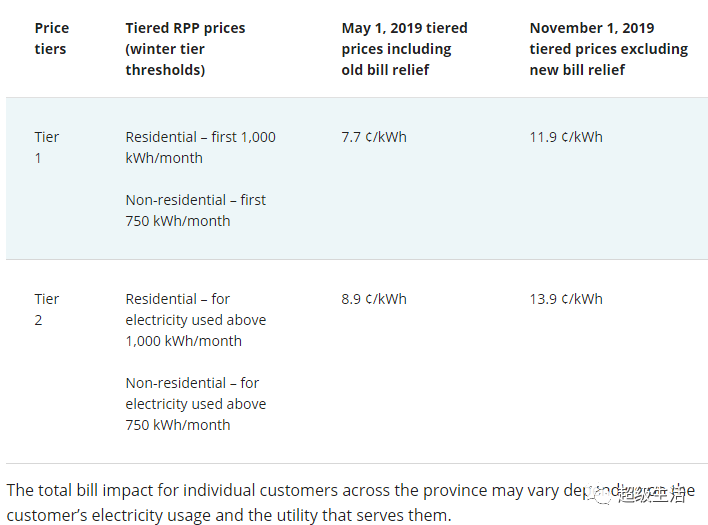Click the Chinese watermark text
This screenshot has width=708, height=525.
pyautogui.click(x=651, y=493)
